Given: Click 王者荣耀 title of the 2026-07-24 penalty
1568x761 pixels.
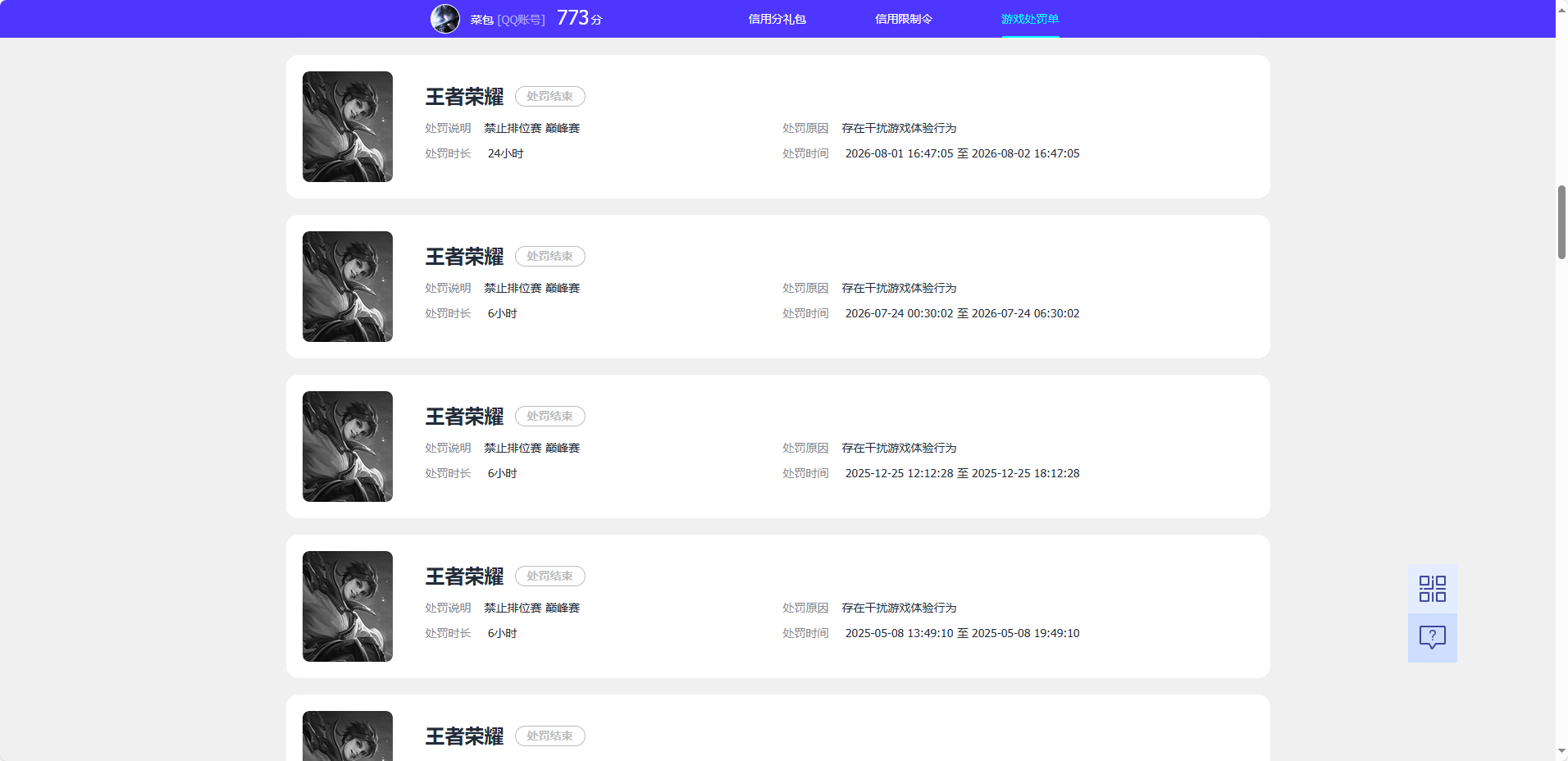Looking at the screenshot, I should coord(464,257).
